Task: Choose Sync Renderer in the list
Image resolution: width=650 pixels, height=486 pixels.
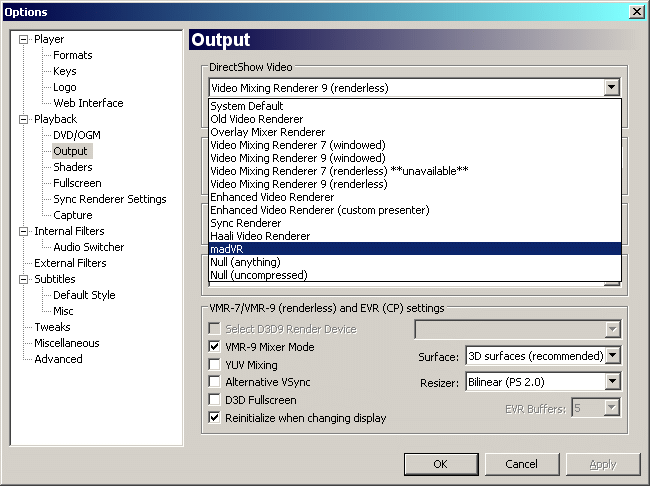Action: pos(415,223)
